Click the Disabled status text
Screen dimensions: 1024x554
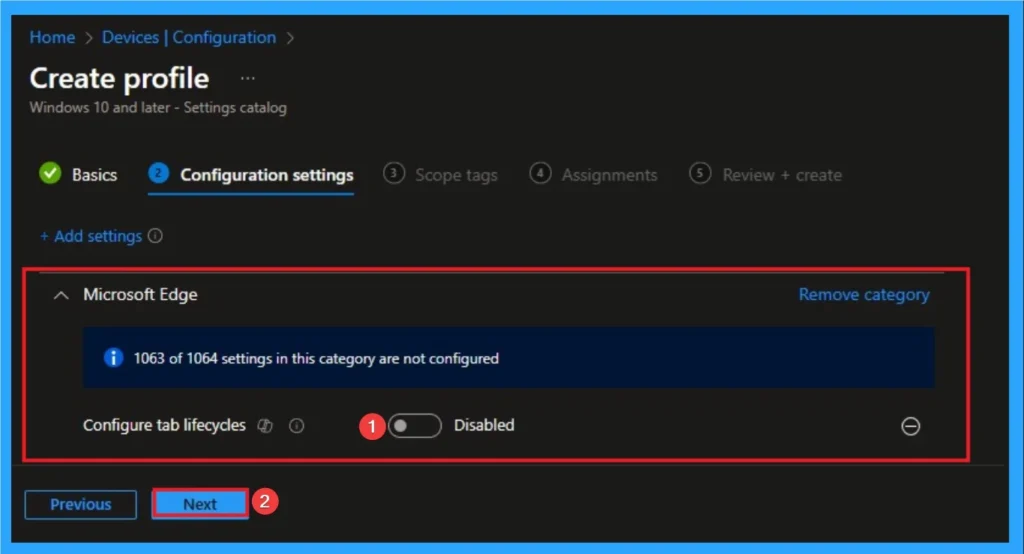coord(484,425)
